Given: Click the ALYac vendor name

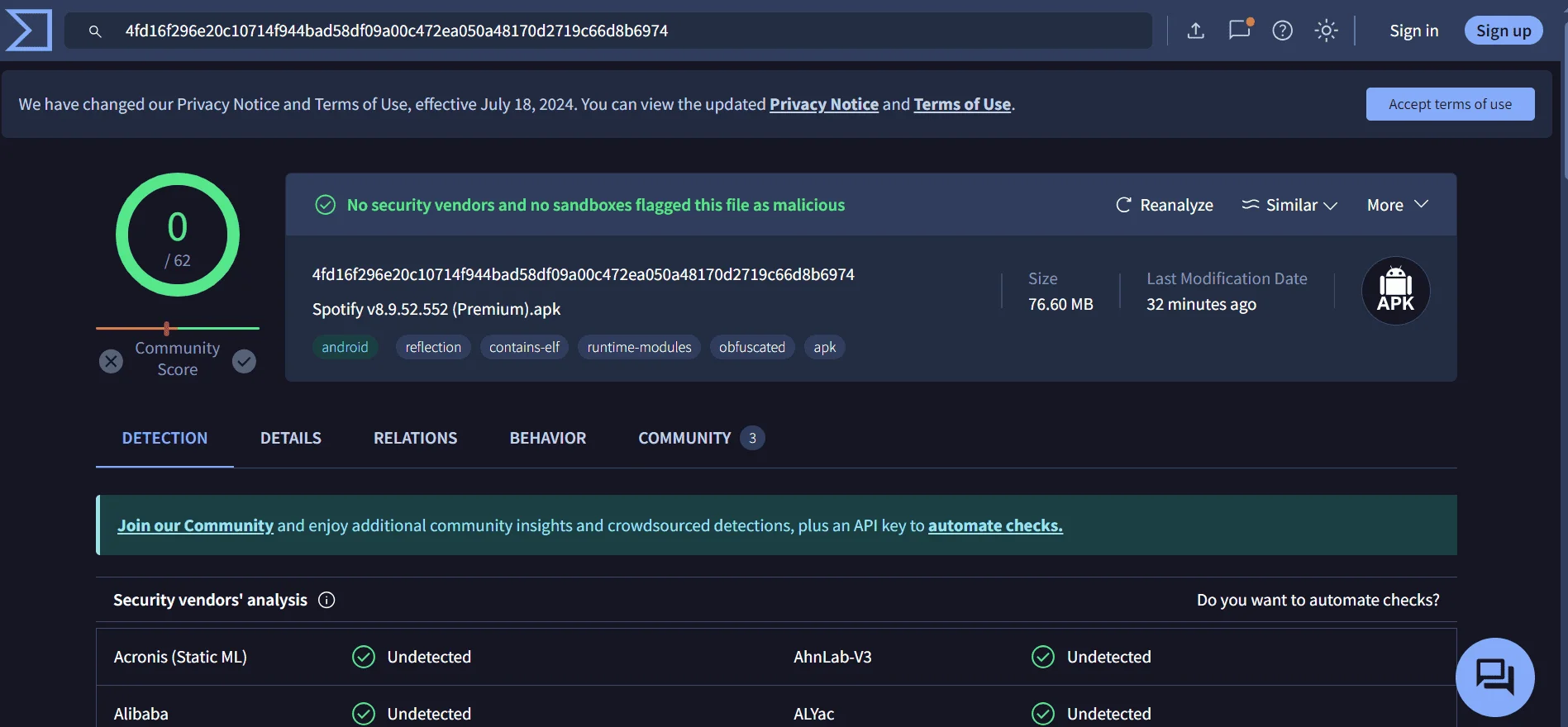Looking at the screenshot, I should pyautogui.click(x=814, y=714).
